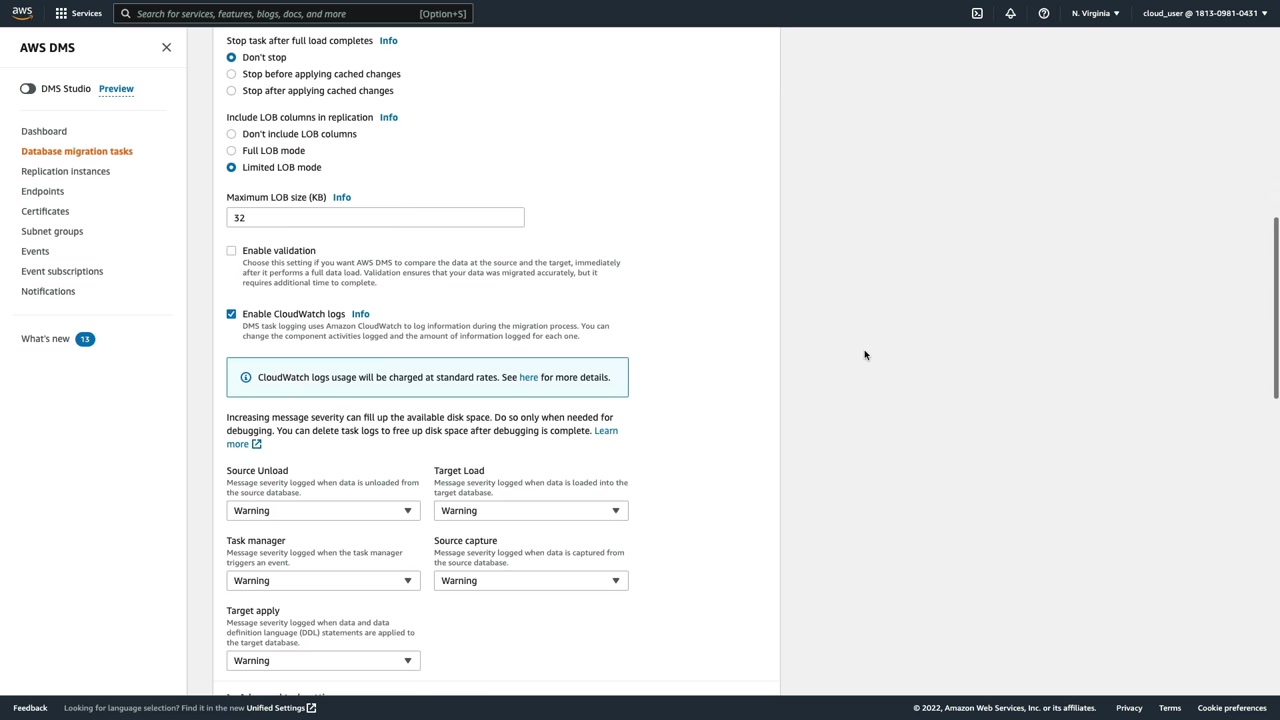Open Source Unload severity dropdown
Screen dimensions: 1280x720
click(323, 511)
